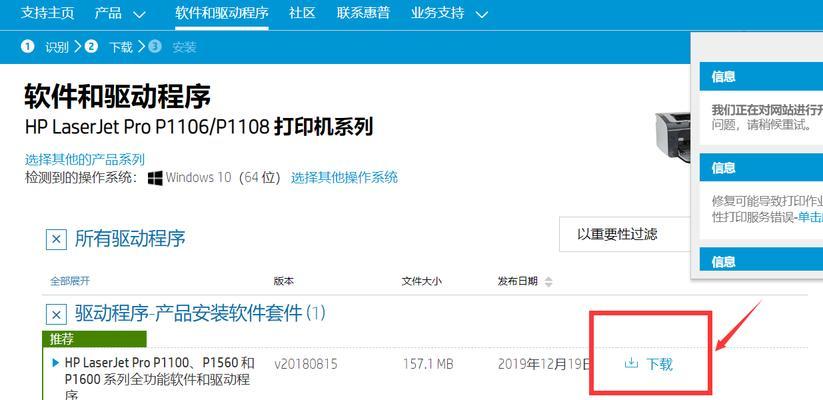Click 选择其他的产品系列 link

(x=85, y=160)
